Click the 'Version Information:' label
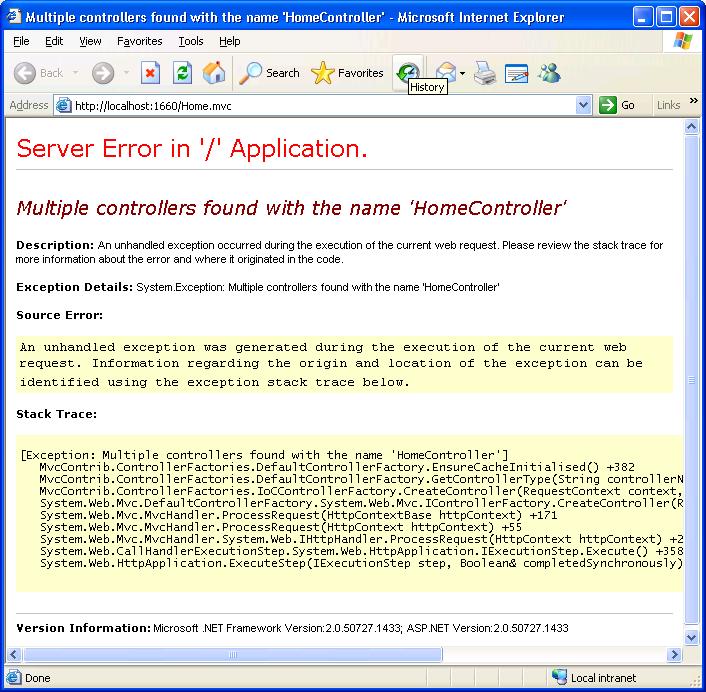This screenshot has height=692, width=706. 83,628
